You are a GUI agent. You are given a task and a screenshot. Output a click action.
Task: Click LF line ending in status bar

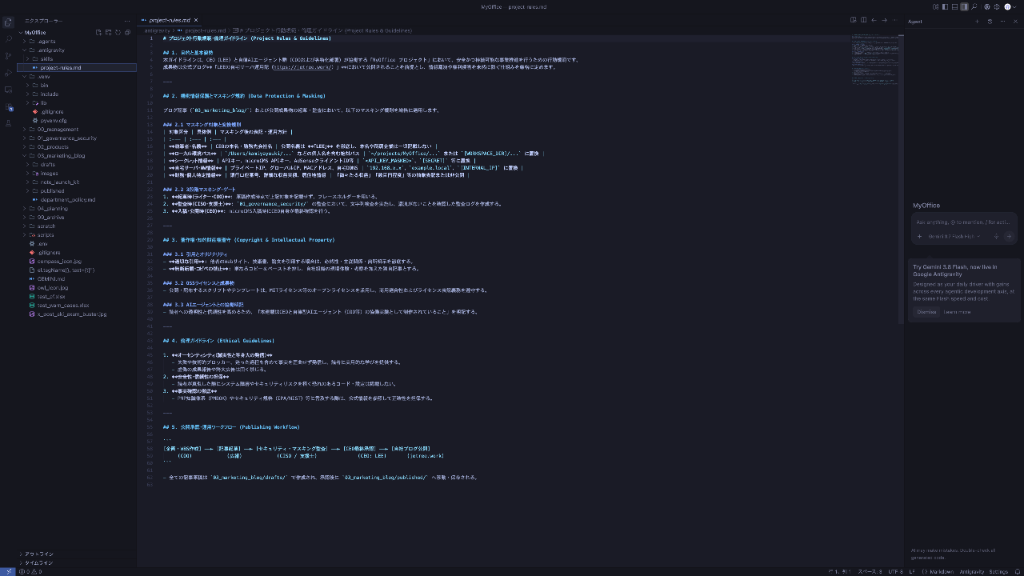click(x=912, y=571)
